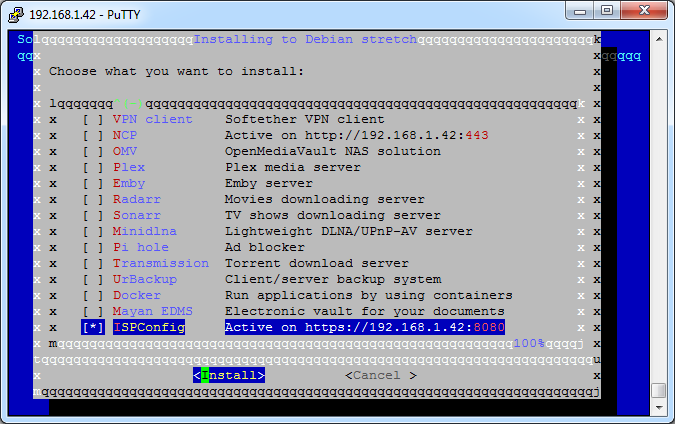The image size is (675, 424).
Task: Click 'Active on http://192.168.1.42:443' description
Action: (356, 136)
